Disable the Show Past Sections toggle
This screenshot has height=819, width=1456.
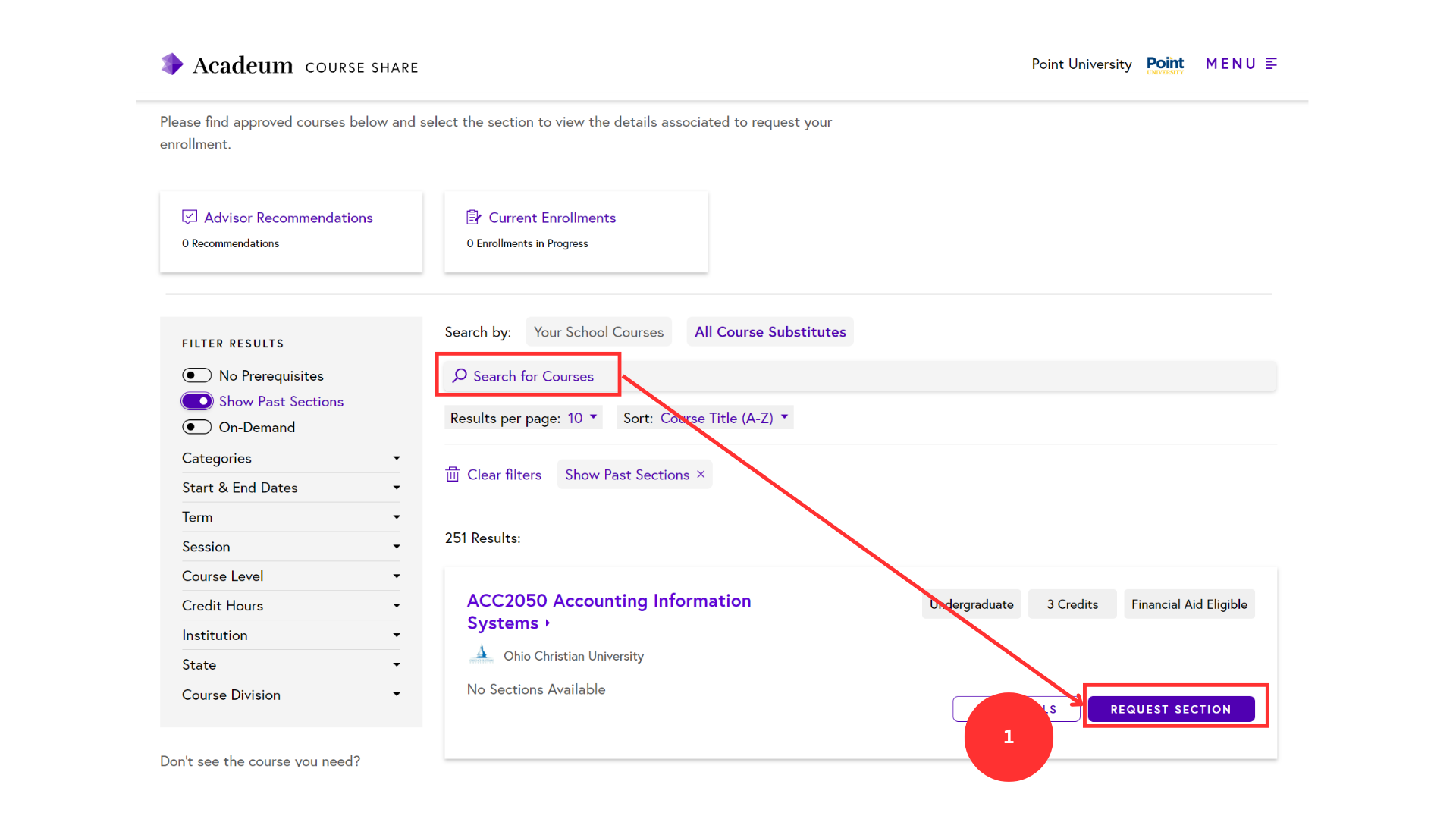click(196, 401)
